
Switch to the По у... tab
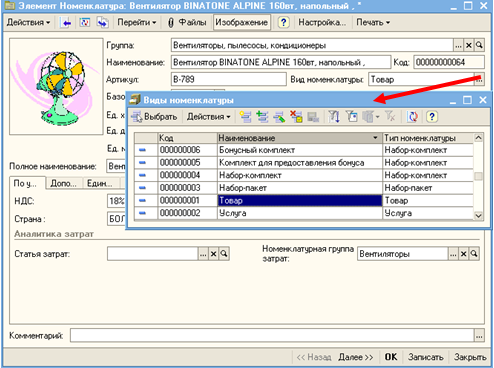(27, 183)
